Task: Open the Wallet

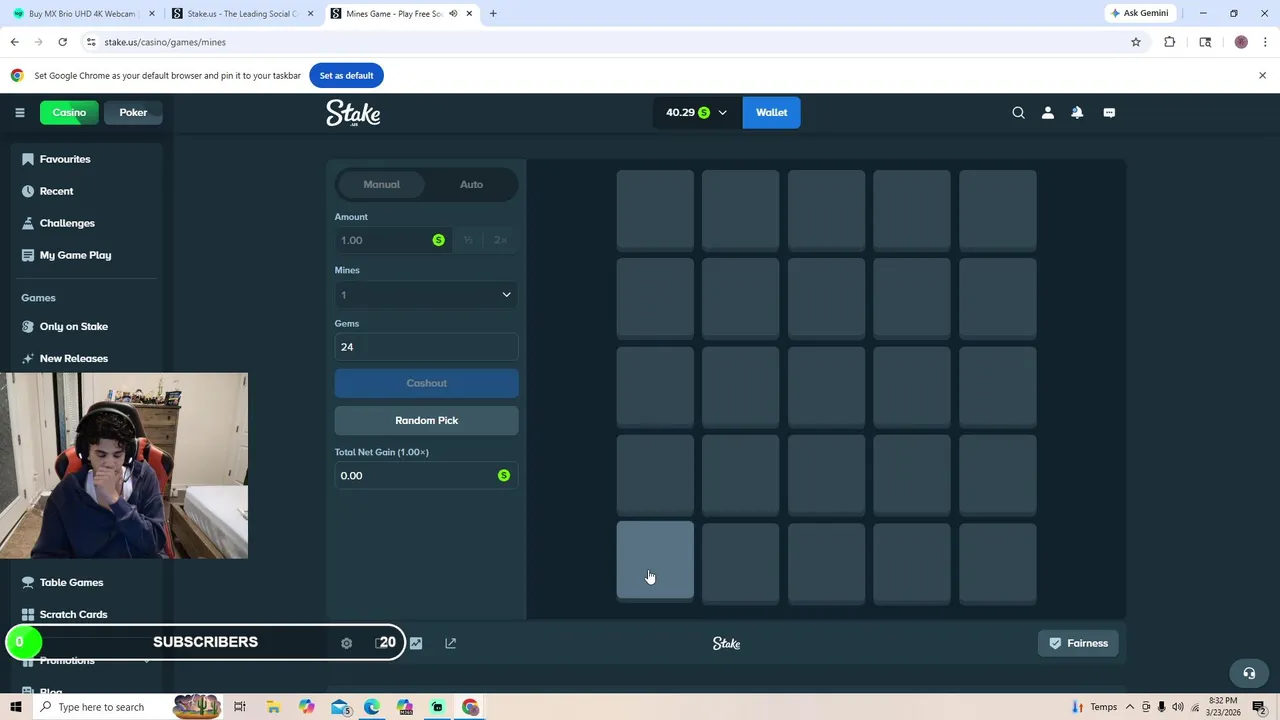Action: click(771, 113)
